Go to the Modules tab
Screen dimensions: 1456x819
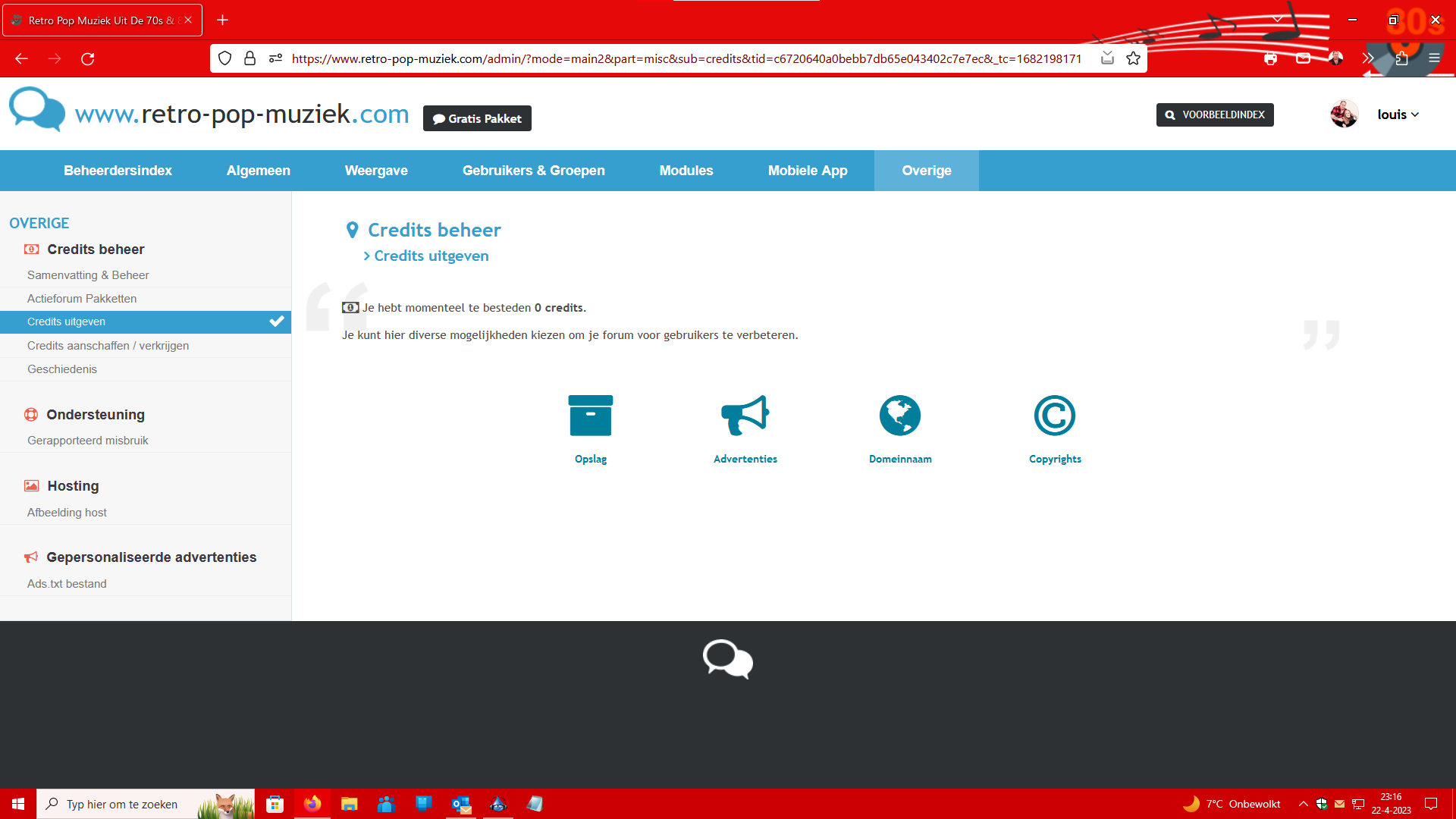pos(686,171)
